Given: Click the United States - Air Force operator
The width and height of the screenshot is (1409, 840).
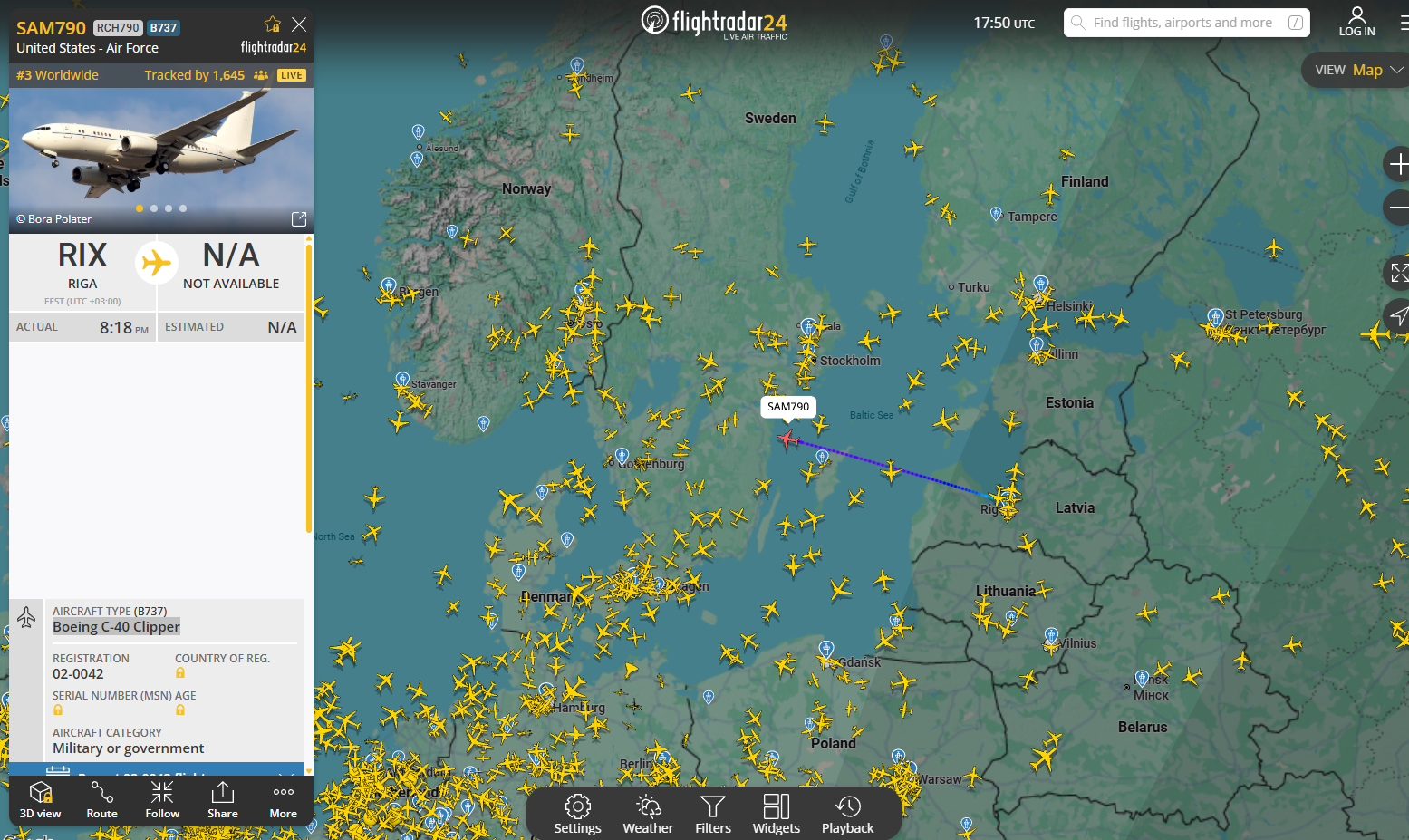Looking at the screenshot, I should click(x=87, y=48).
